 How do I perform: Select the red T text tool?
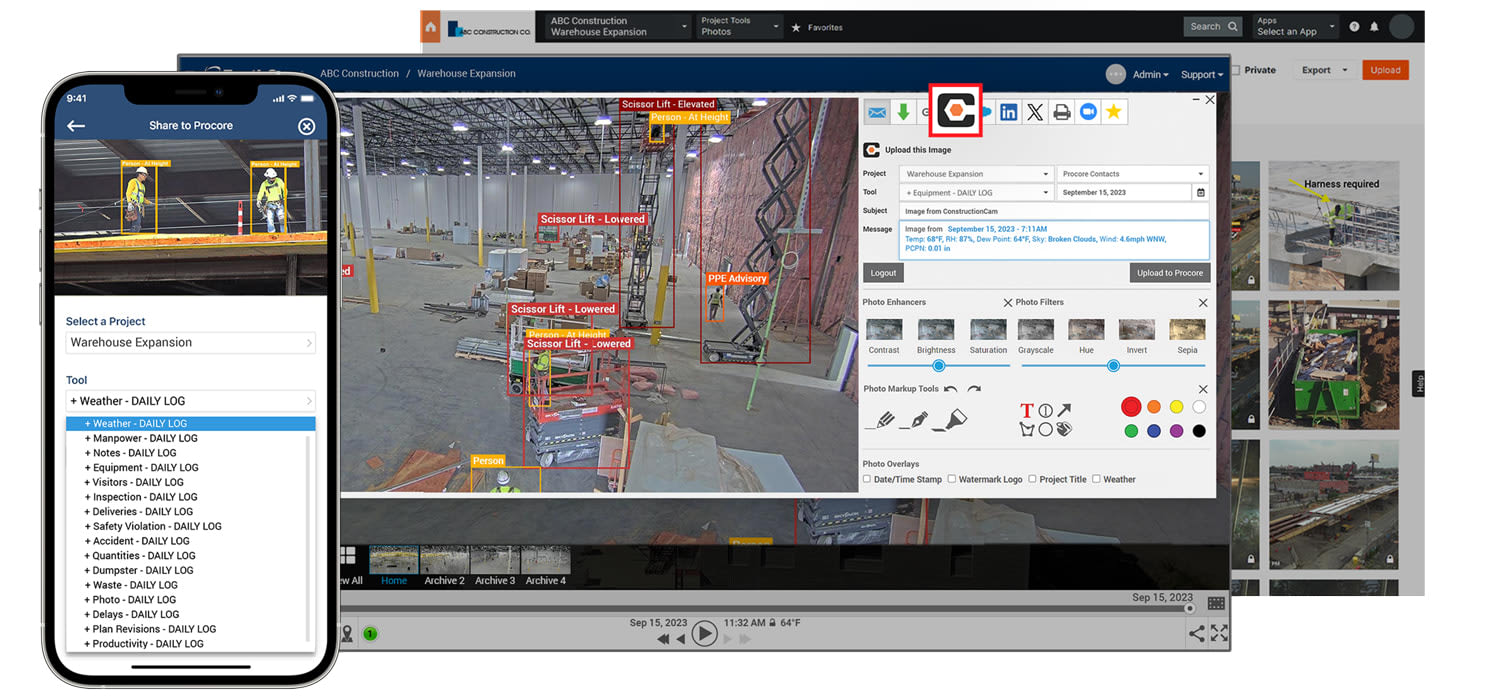click(x=1026, y=411)
